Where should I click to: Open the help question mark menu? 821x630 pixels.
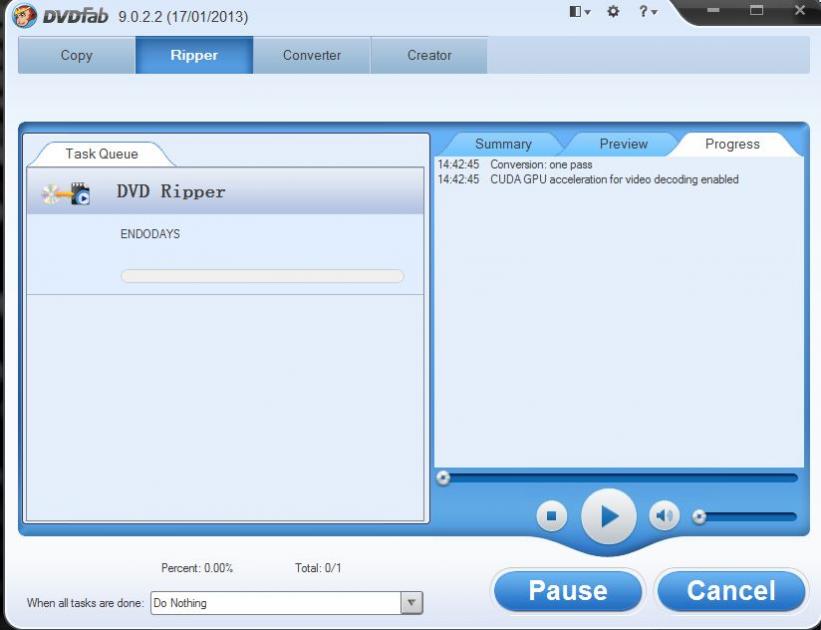[x=649, y=12]
